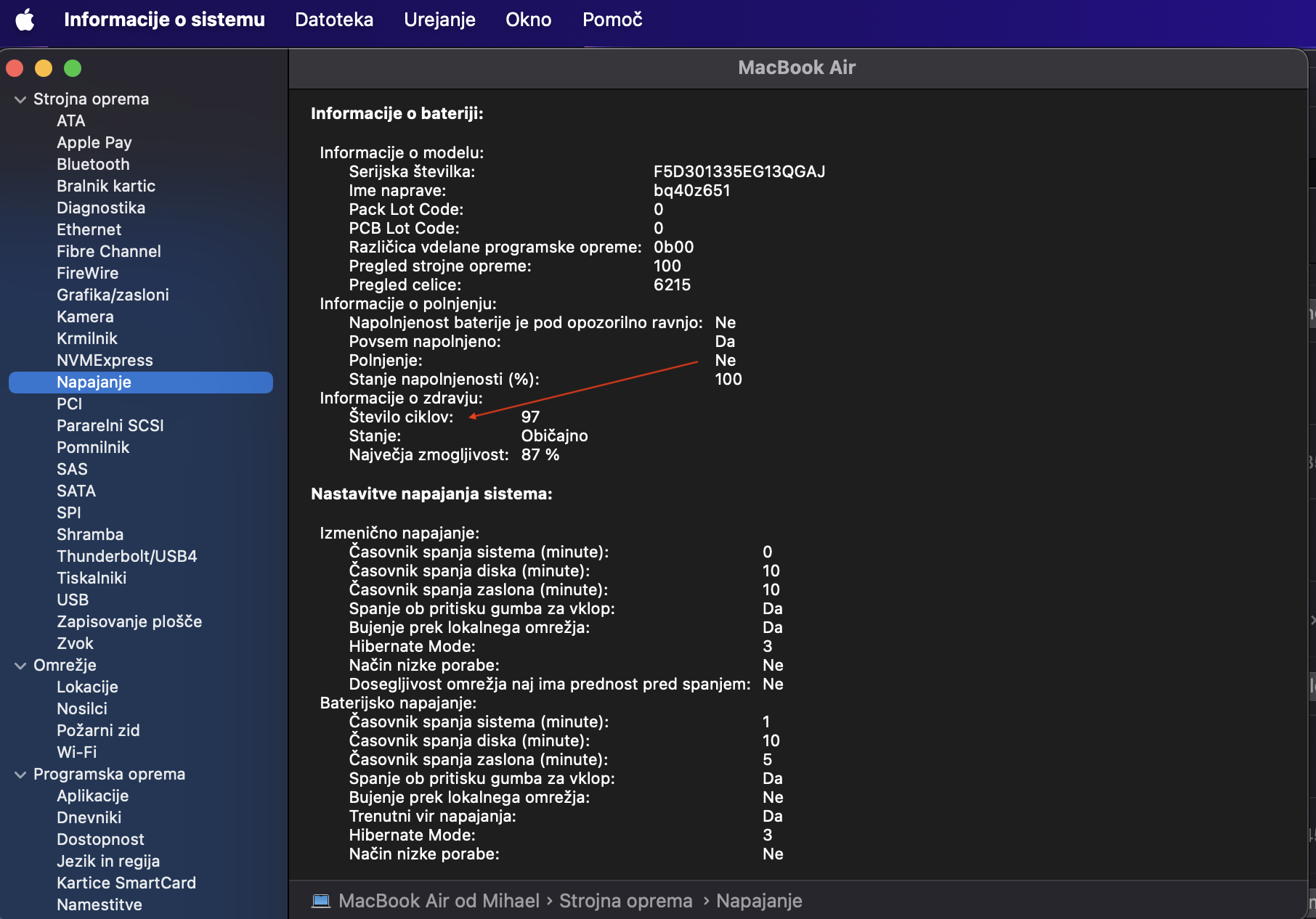Select Ethernet in the sidebar
This screenshot has height=919, width=1316.
89,229
